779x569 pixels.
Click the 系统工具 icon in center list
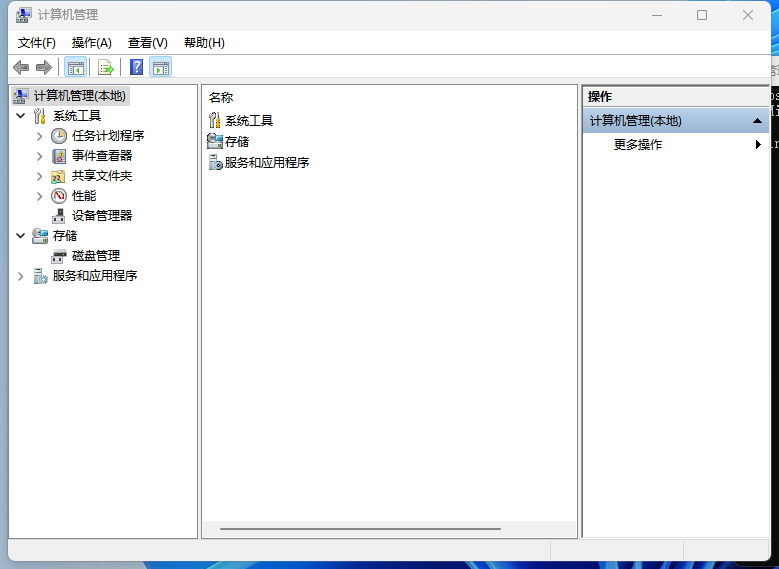click(214, 120)
